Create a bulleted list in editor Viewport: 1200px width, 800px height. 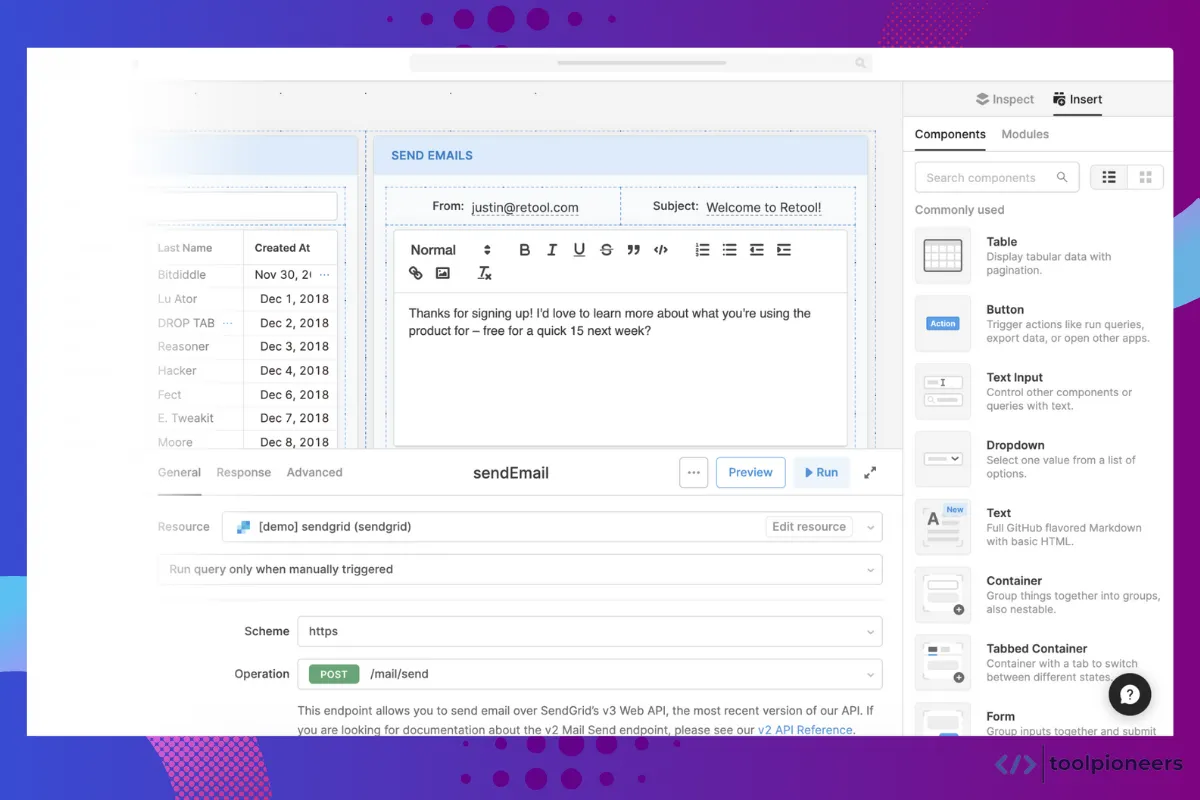729,250
